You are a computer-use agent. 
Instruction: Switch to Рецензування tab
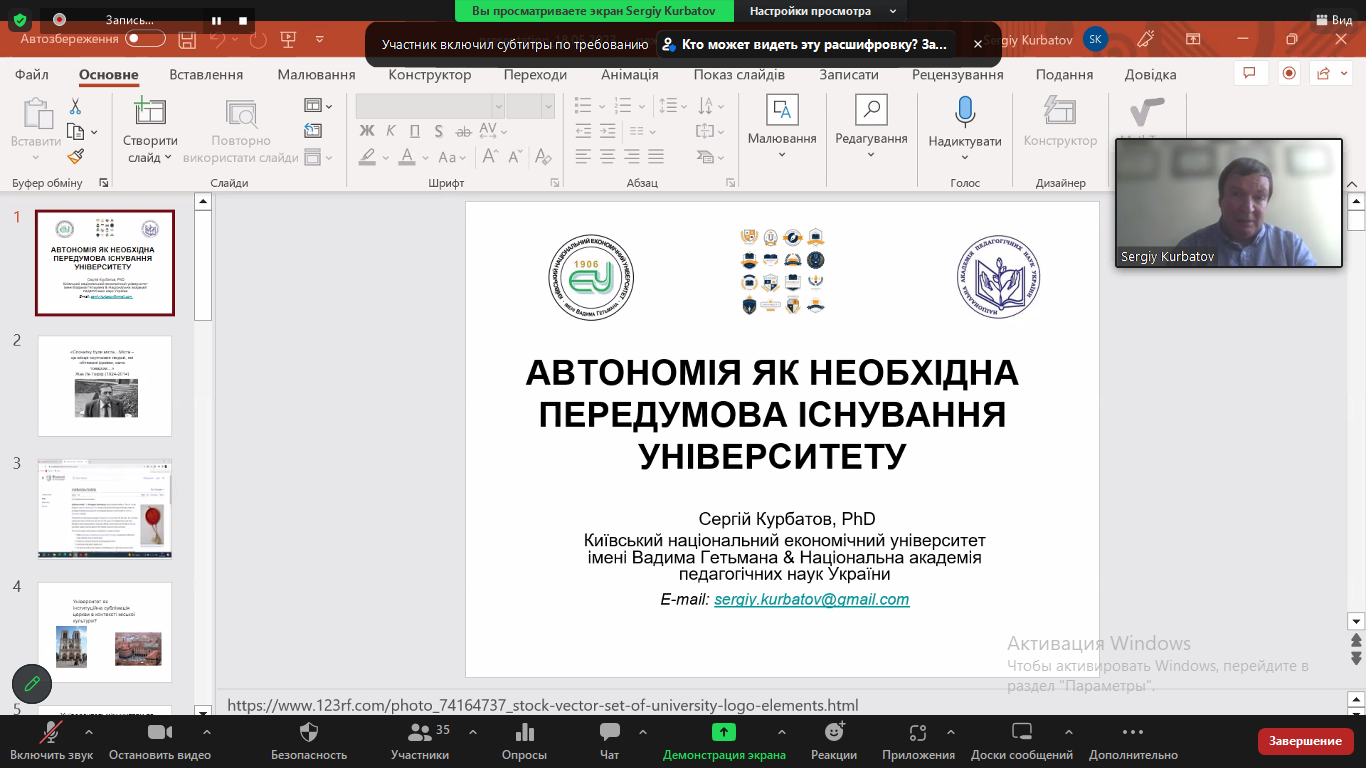coord(957,75)
